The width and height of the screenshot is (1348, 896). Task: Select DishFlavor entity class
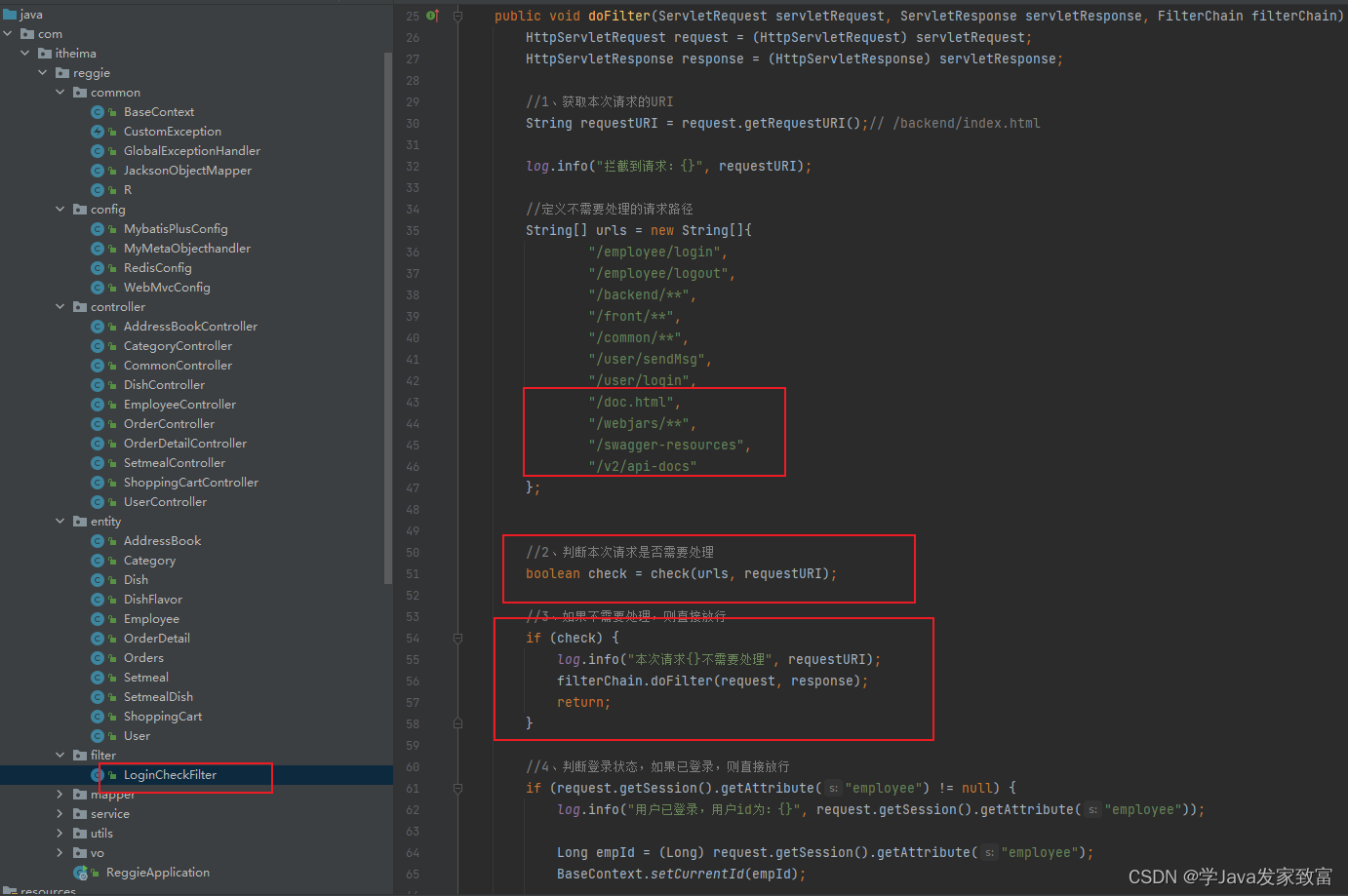[x=153, y=600]
